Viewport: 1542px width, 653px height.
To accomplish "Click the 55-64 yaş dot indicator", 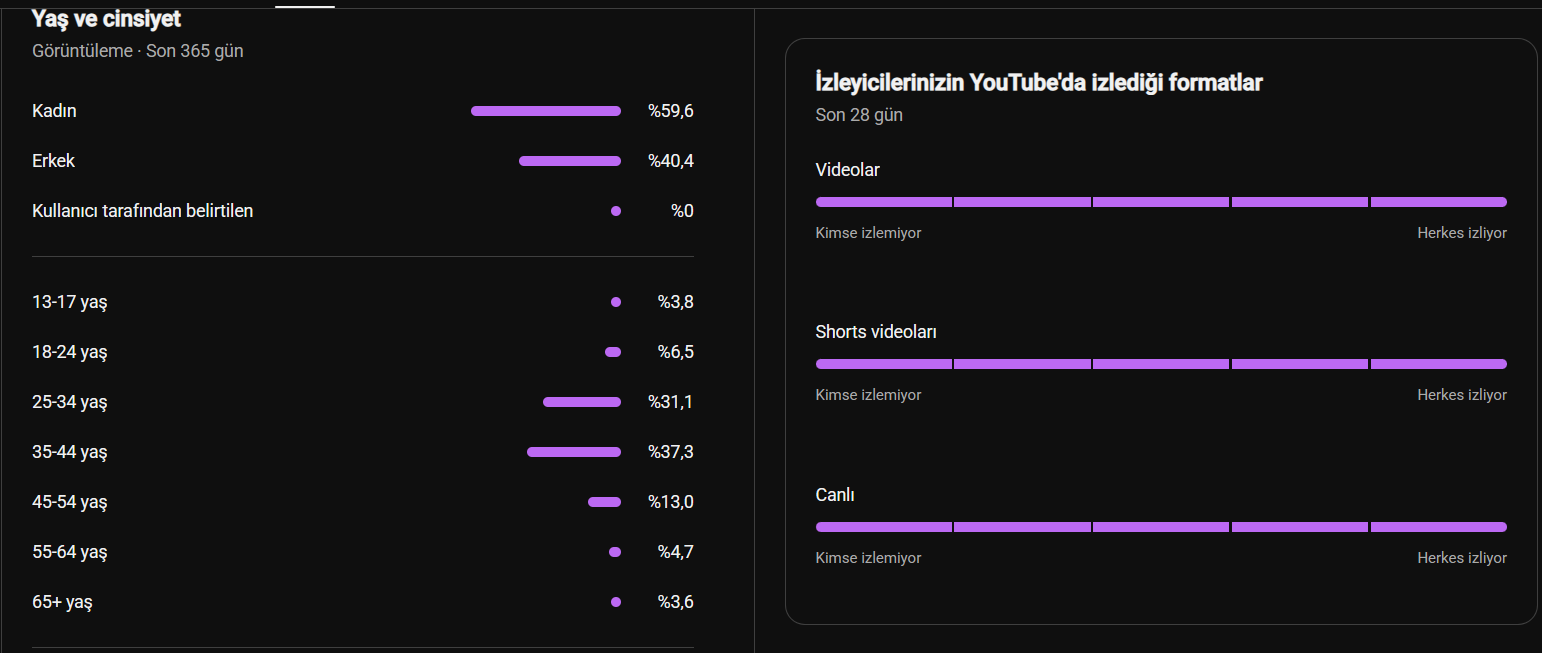I will [x=615, y=552].
